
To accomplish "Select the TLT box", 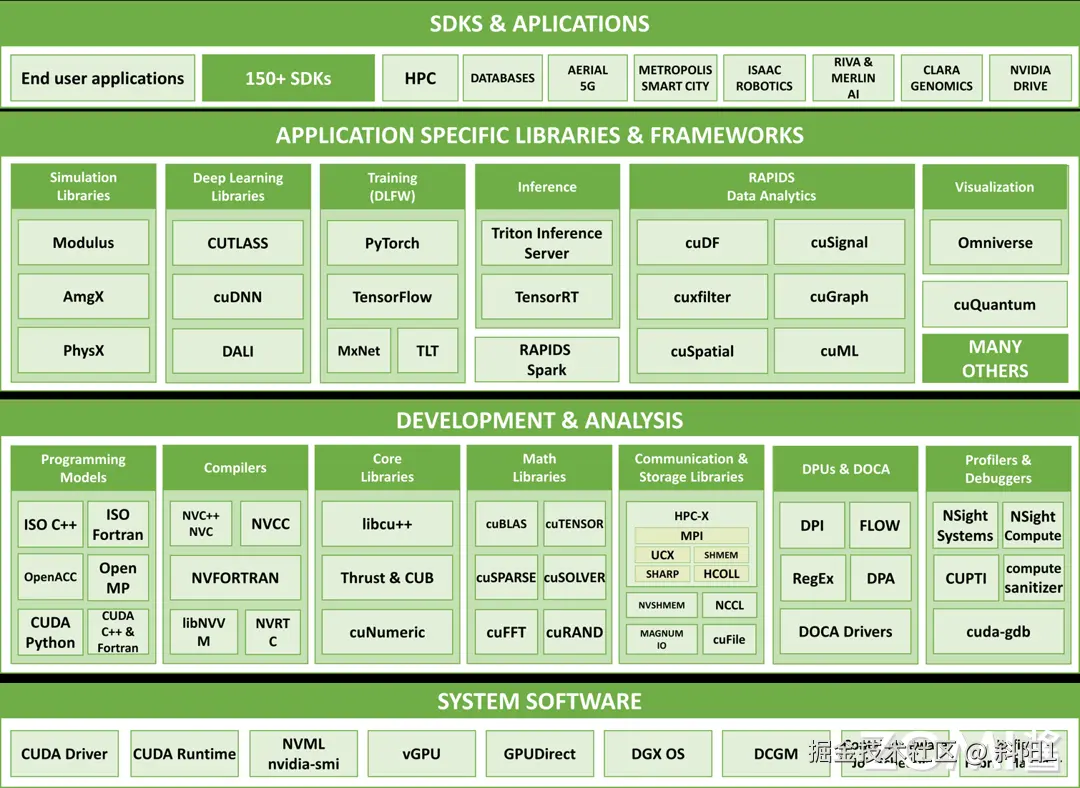I will (427, 351).
